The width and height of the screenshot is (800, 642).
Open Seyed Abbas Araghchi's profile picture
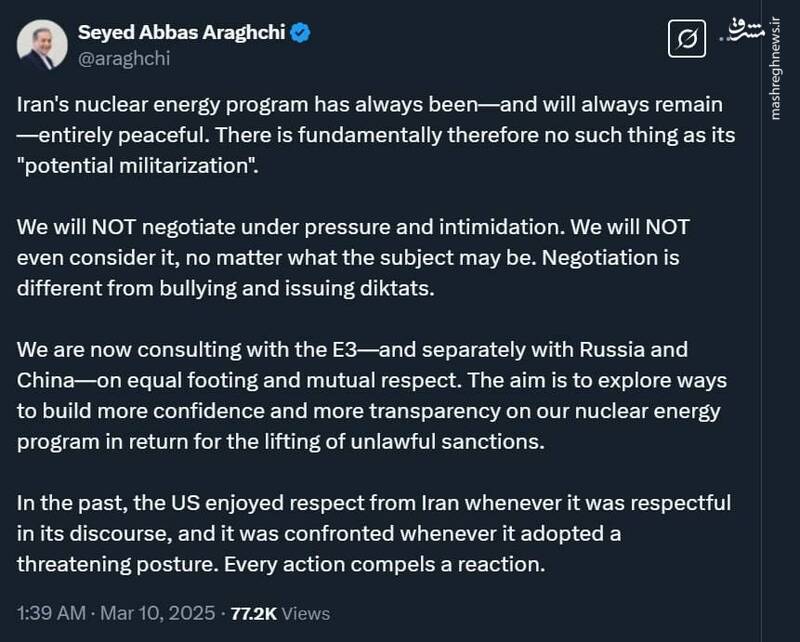40,45
